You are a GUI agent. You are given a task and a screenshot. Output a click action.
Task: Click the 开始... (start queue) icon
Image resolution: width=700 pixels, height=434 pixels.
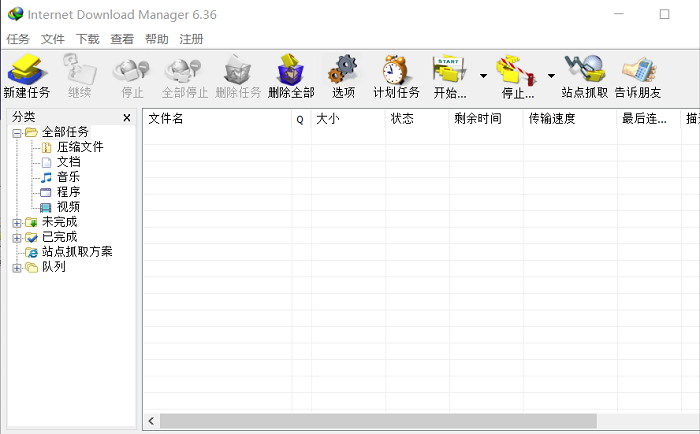pos(450,70)
